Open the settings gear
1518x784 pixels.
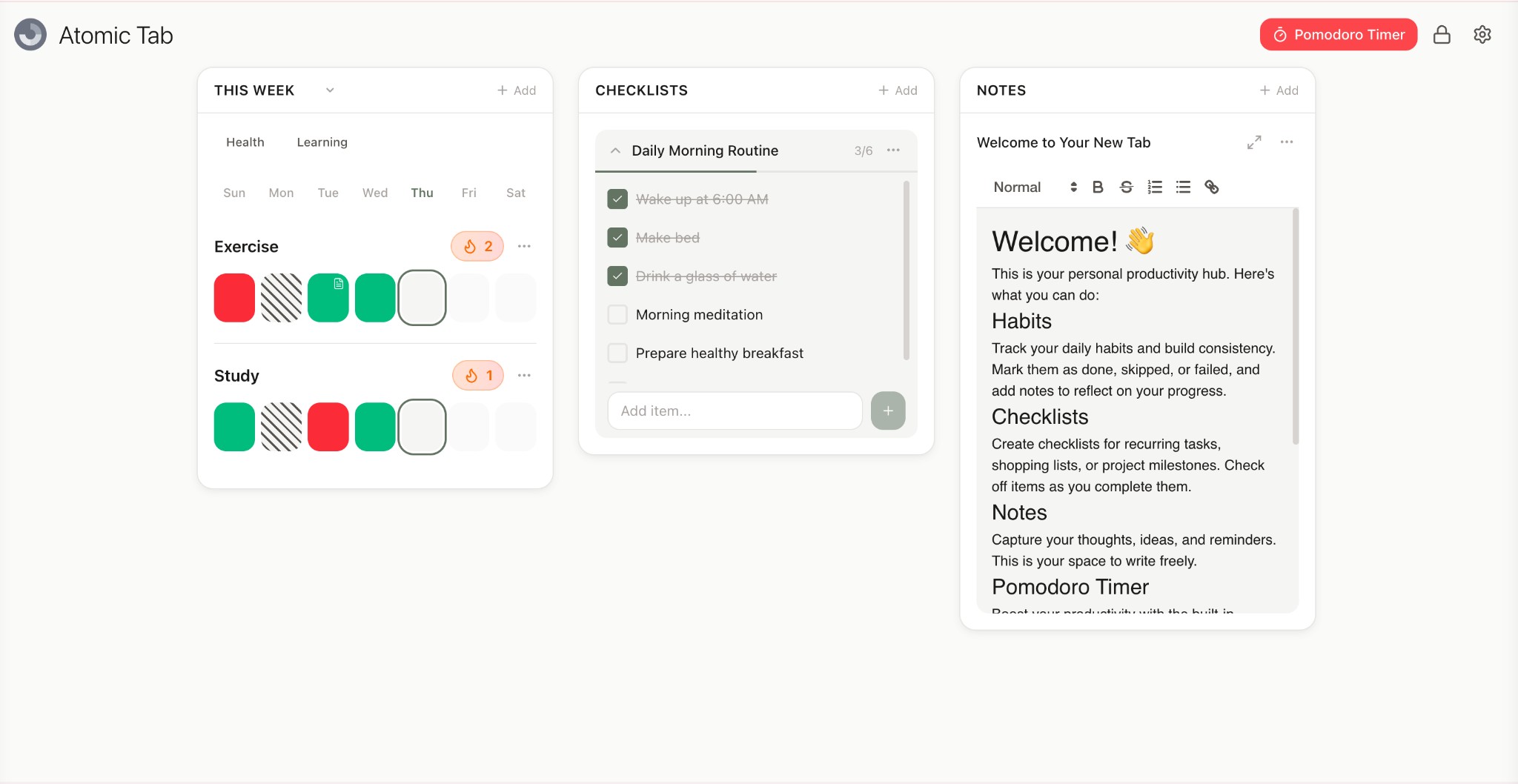click(1482, 34)
